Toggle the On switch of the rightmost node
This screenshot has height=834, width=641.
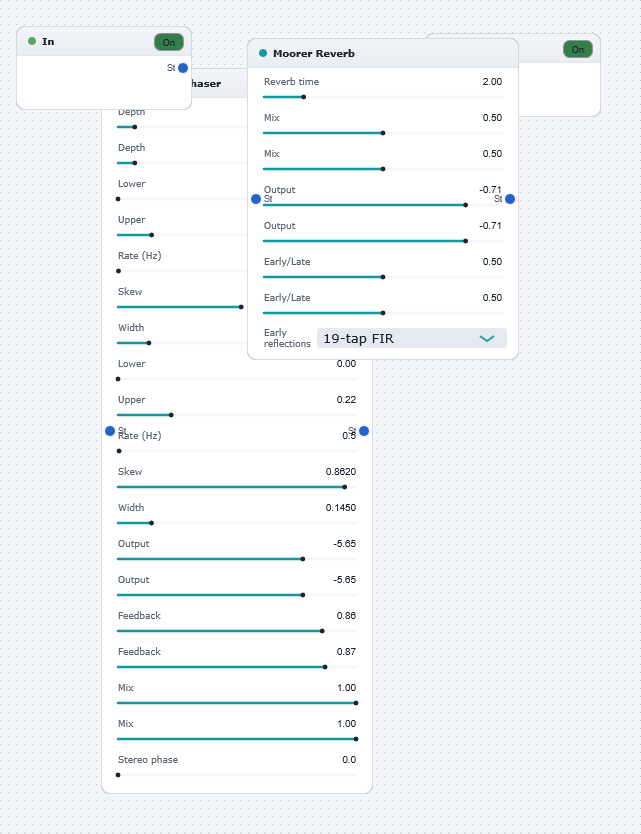click(x=578, y=49)
